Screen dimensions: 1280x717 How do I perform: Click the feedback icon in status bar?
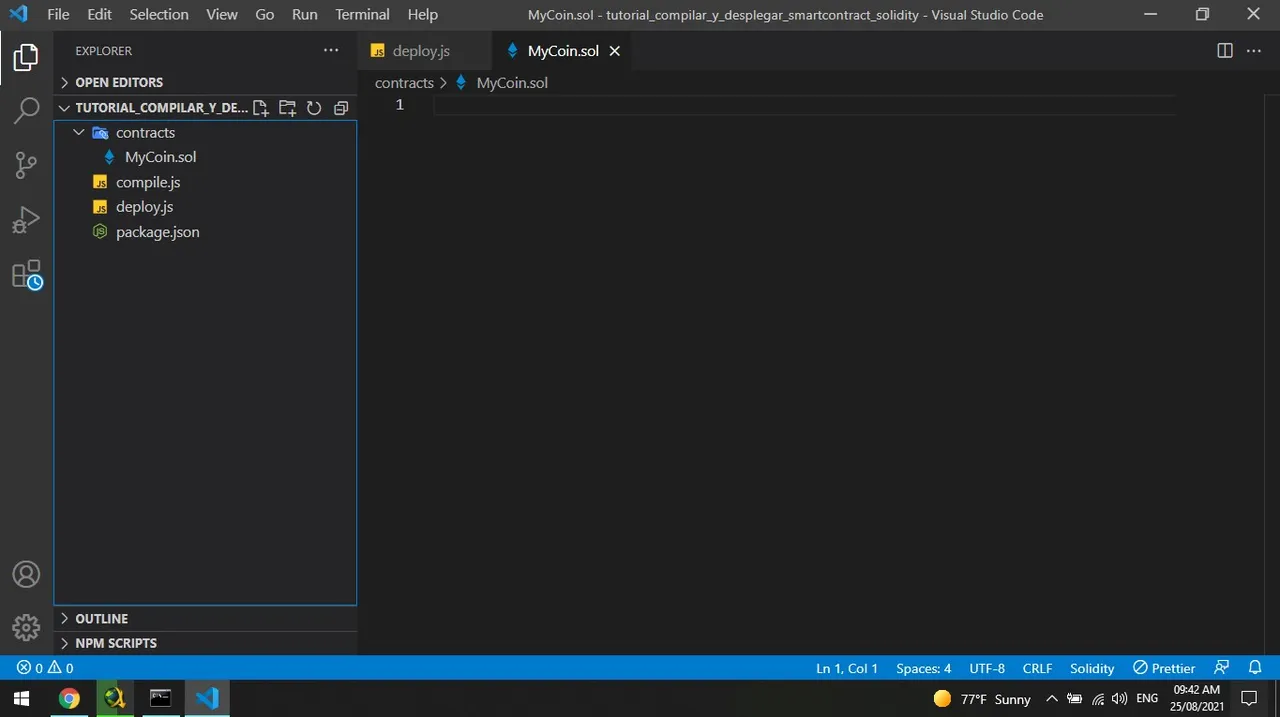(1222, 668)
